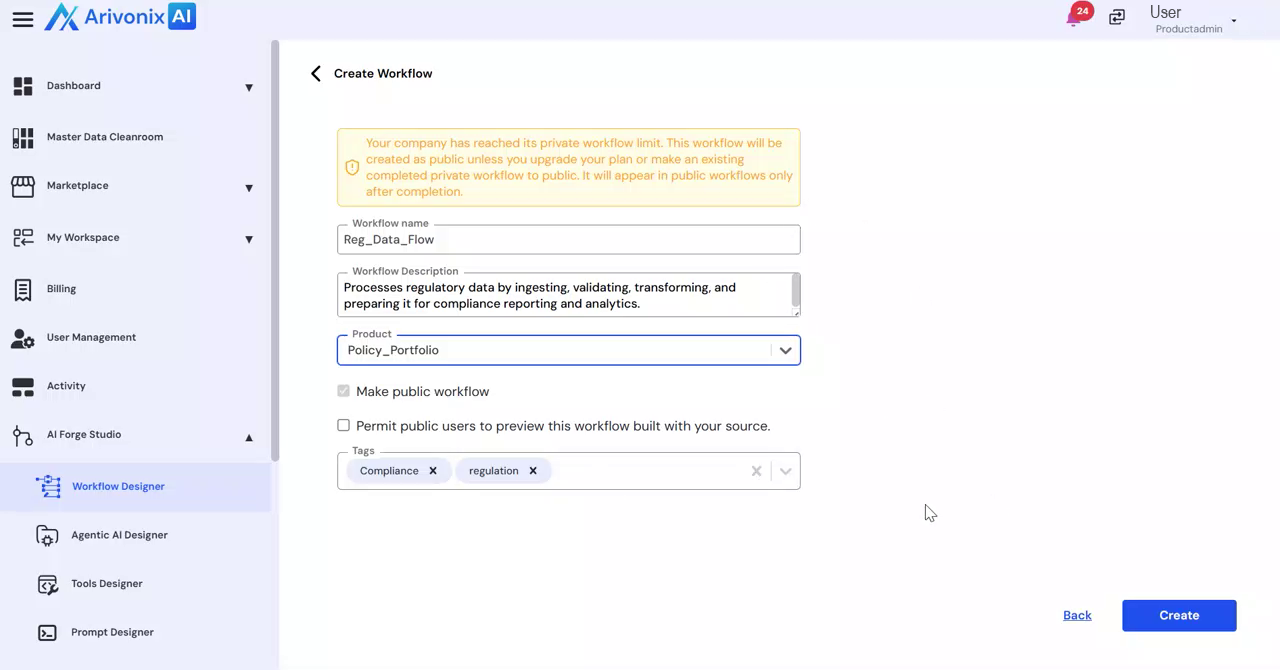1280x670 pixels.
Task: Click the switch-window icon beside notifications
Action: (1117, 17)
